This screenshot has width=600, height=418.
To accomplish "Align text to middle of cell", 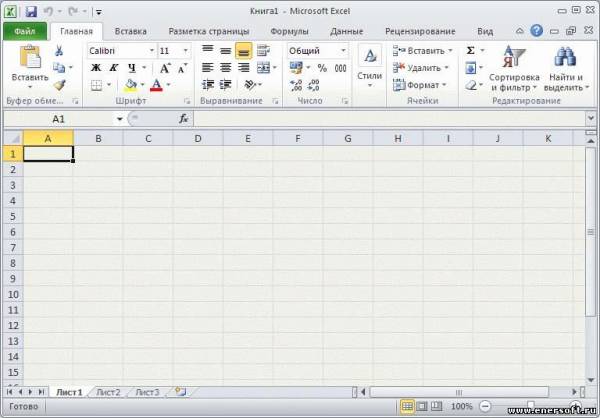I will click(x=225, y=50).
